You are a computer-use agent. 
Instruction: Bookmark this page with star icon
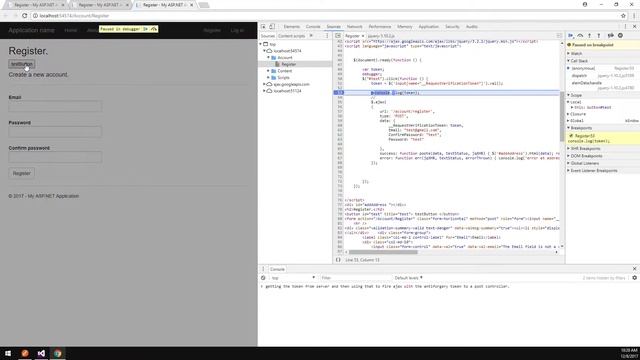[623, 16]
